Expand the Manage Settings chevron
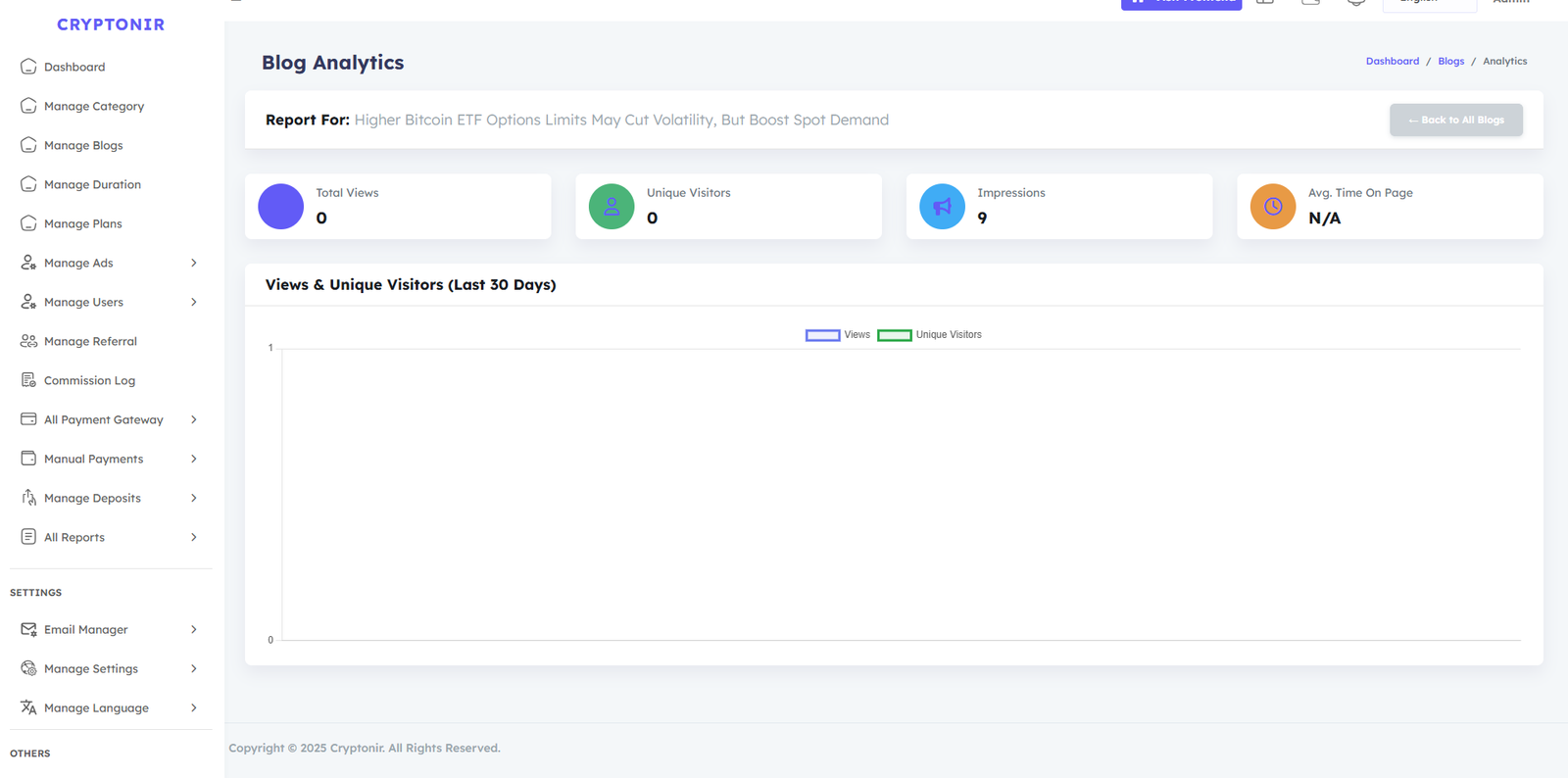This screenshot has height=778, width=1568. [x=193, y=668]
